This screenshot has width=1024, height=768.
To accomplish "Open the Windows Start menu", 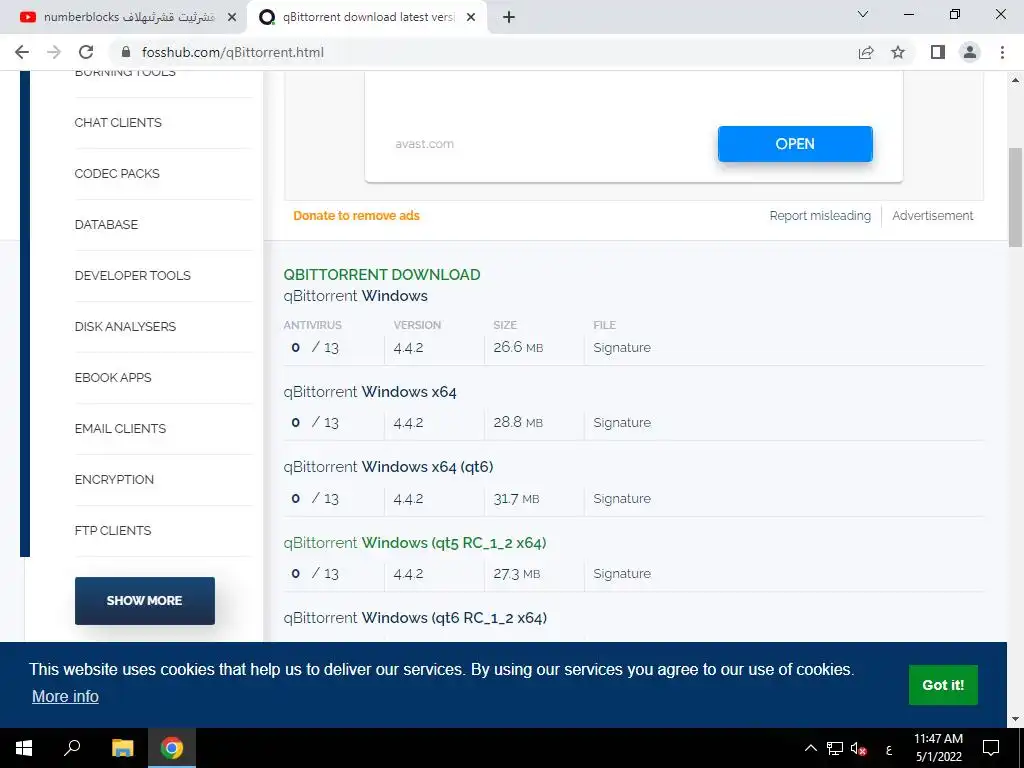I will (x=24, y=748).
